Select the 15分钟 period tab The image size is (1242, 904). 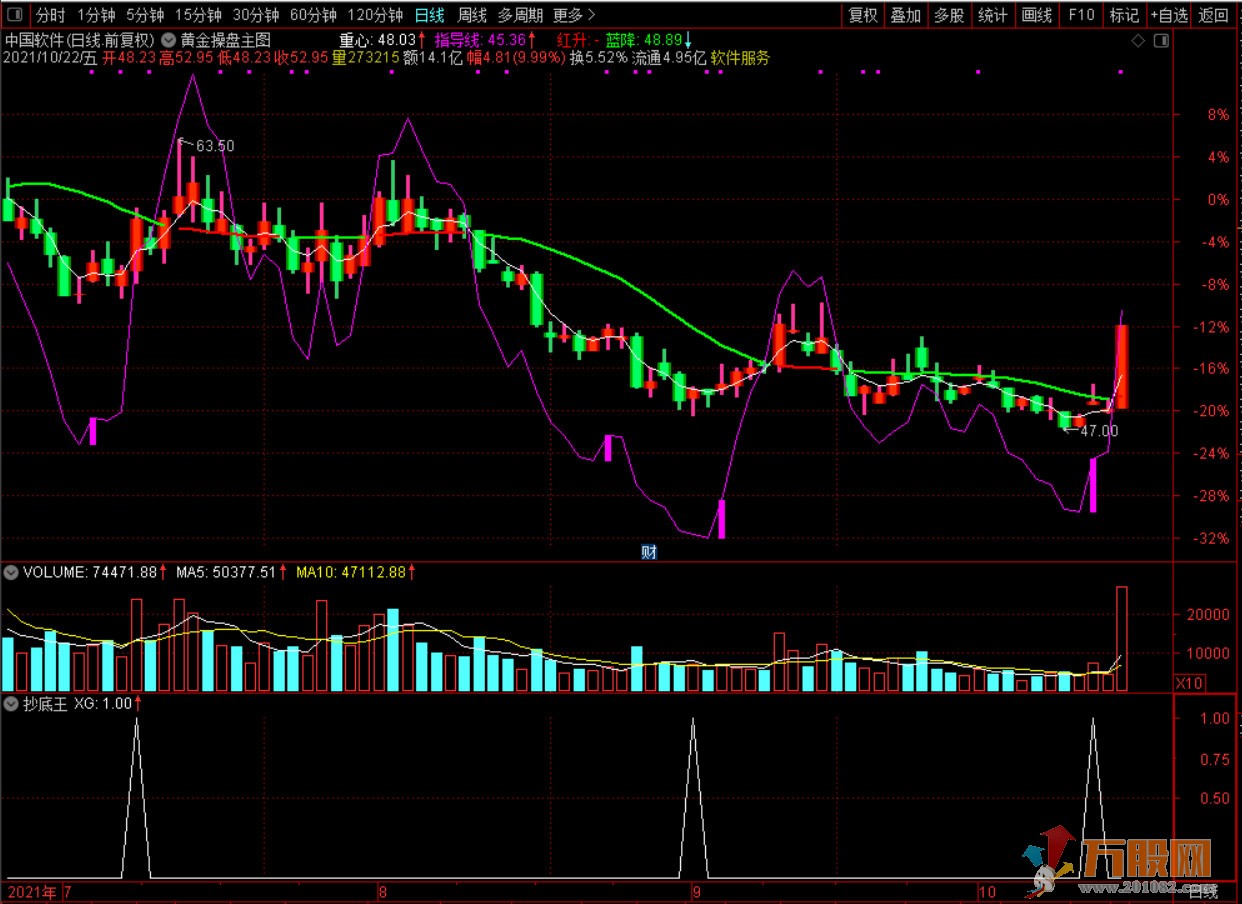[x=198, y=15]
